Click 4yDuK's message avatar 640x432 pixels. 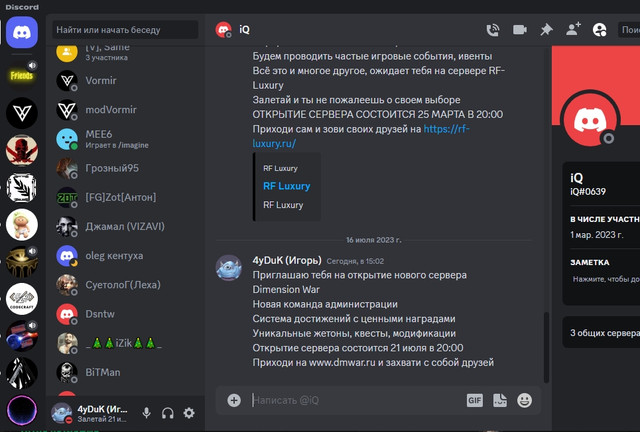(x=229, y=268)
